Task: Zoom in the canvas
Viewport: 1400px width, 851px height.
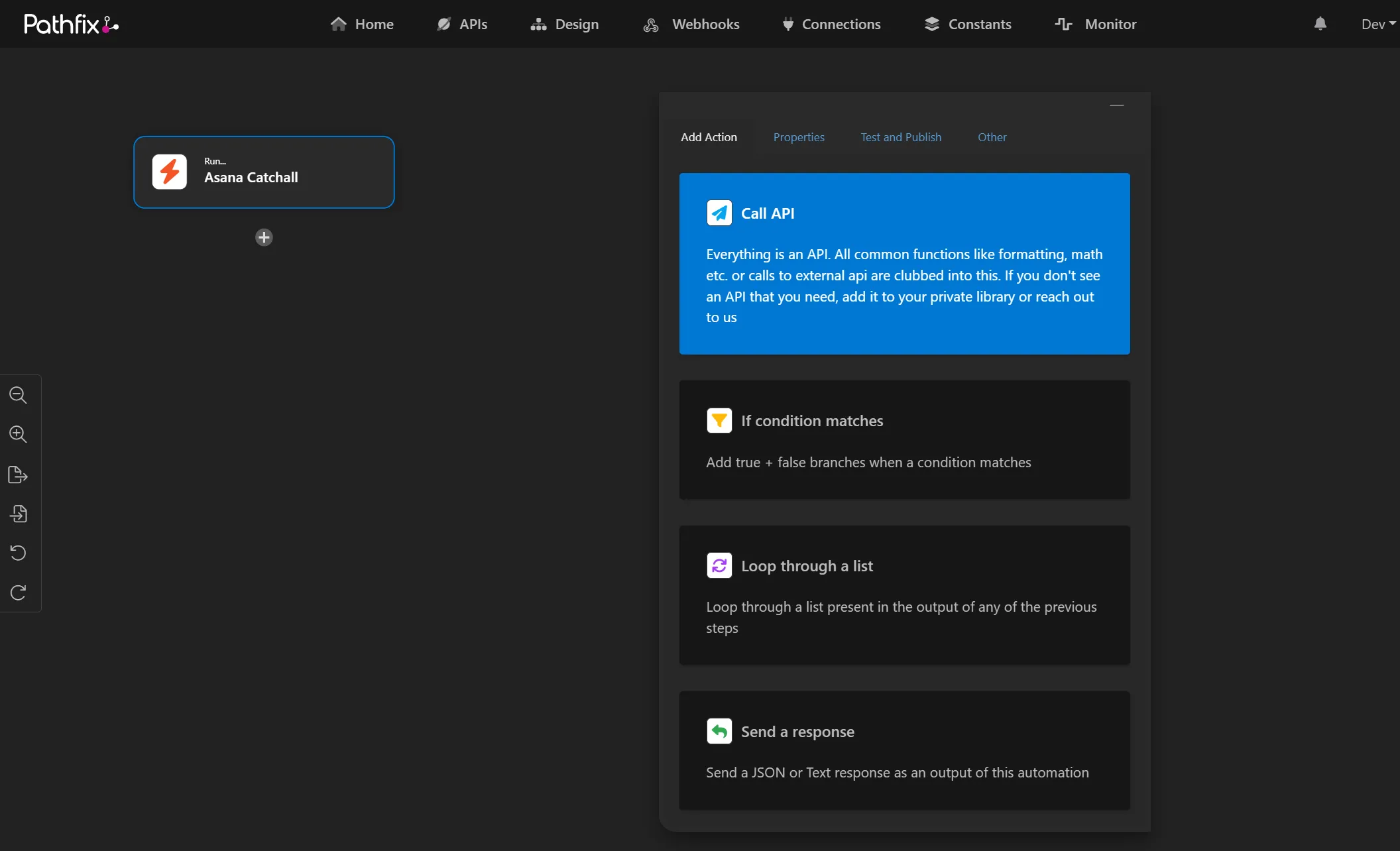Action: point(18,434)
